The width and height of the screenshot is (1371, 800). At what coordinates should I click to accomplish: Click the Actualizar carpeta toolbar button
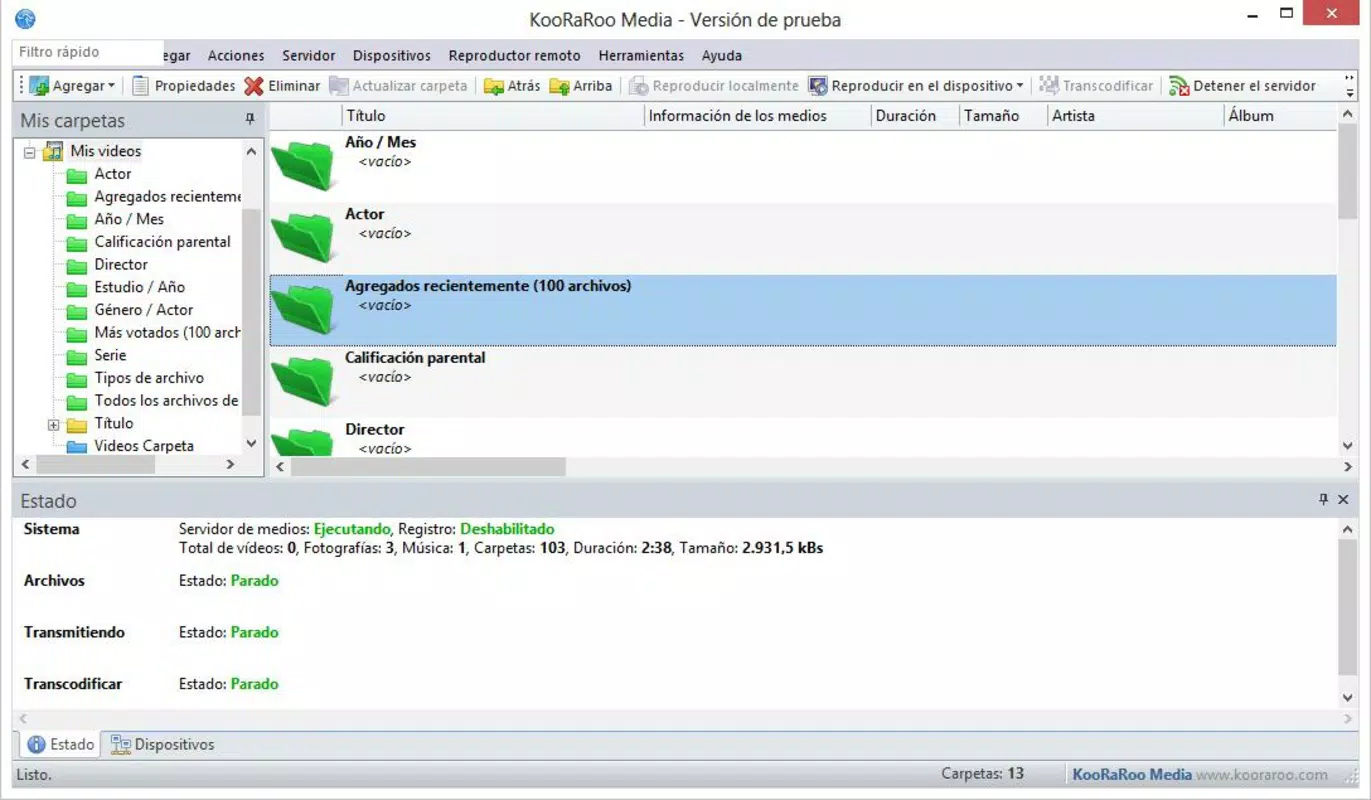pos(398,86)
